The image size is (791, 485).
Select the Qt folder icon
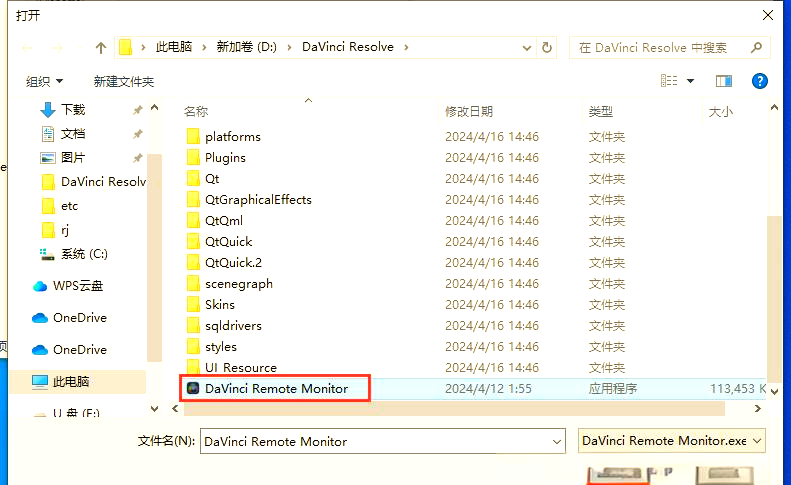click(x=193, y=179)
